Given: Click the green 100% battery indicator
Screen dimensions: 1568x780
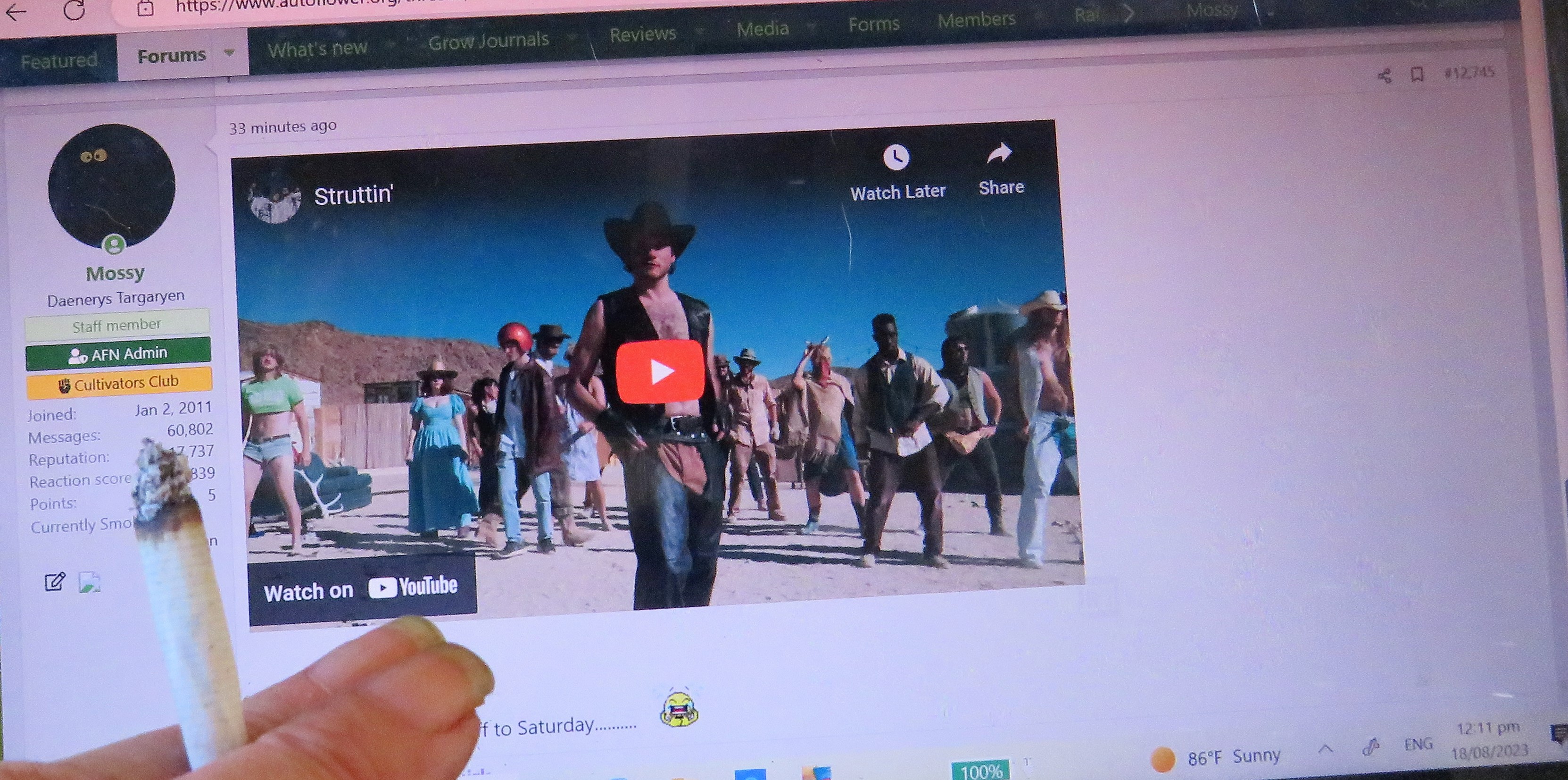Looking at the screenshot, I should 980,771.
